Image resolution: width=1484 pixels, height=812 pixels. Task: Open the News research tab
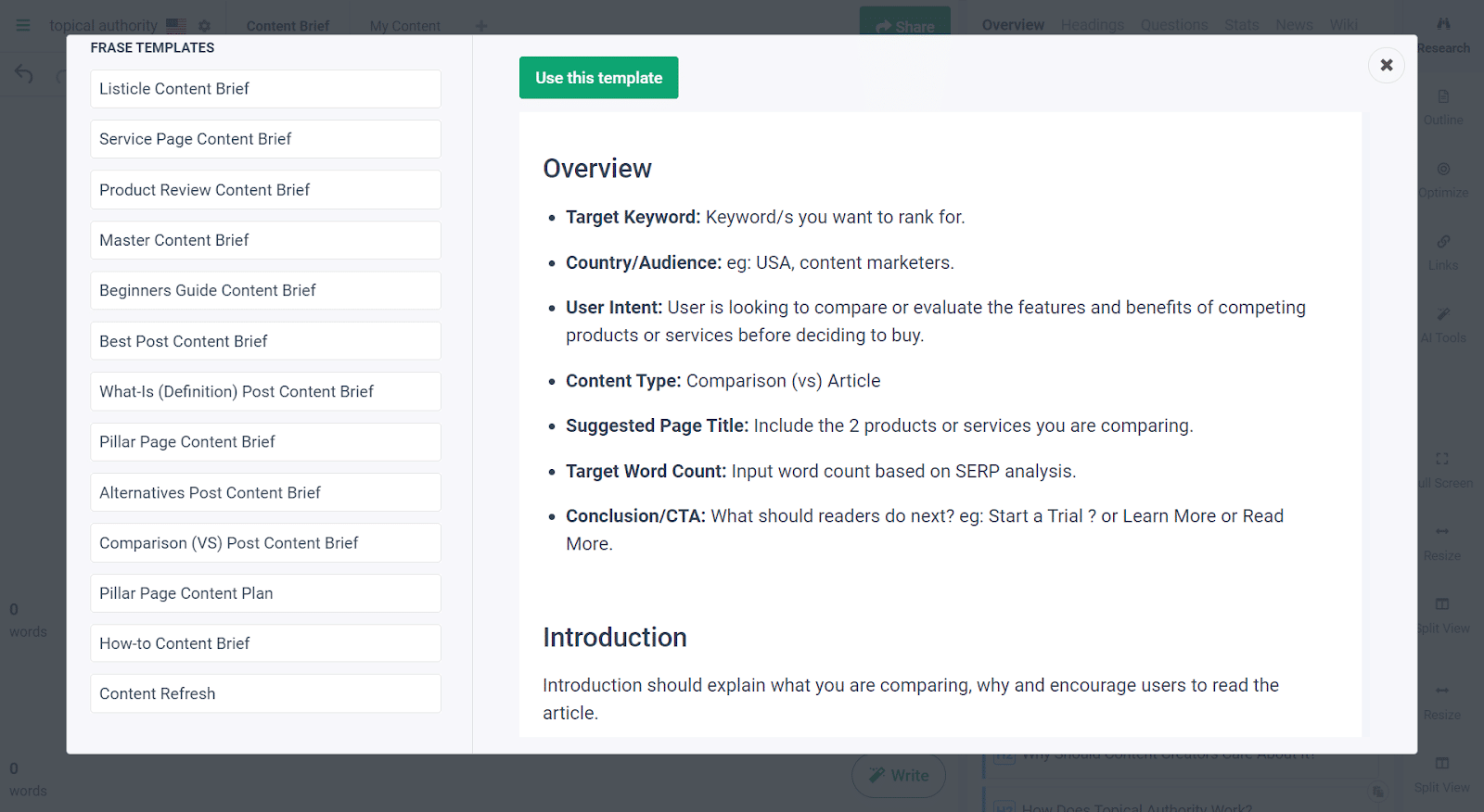[1294, 25]
